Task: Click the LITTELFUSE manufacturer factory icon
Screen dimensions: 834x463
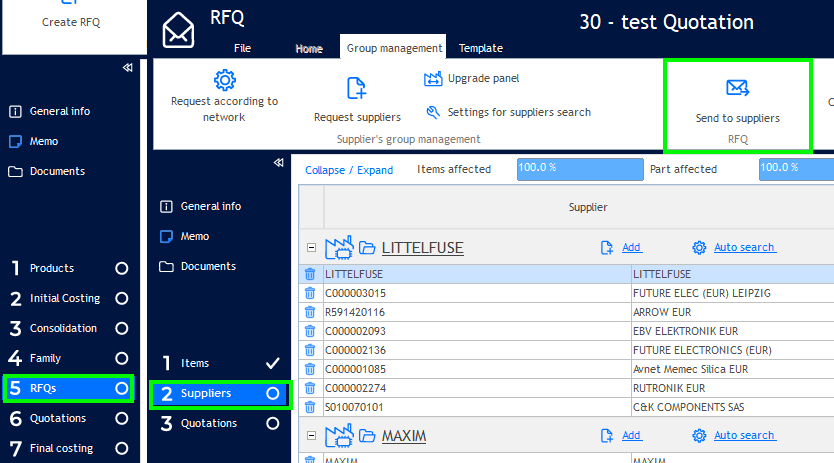Action: 339,247
